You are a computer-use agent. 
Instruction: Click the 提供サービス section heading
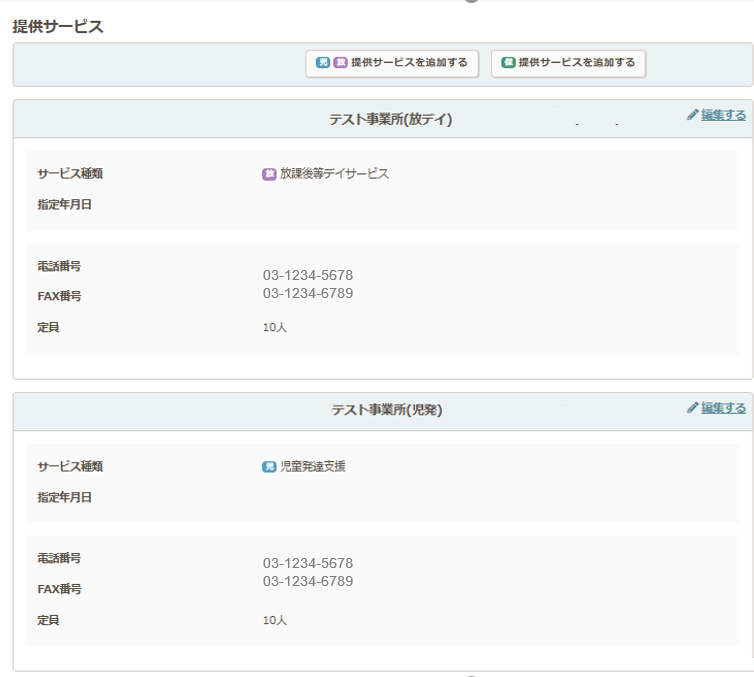pos(58,27)
